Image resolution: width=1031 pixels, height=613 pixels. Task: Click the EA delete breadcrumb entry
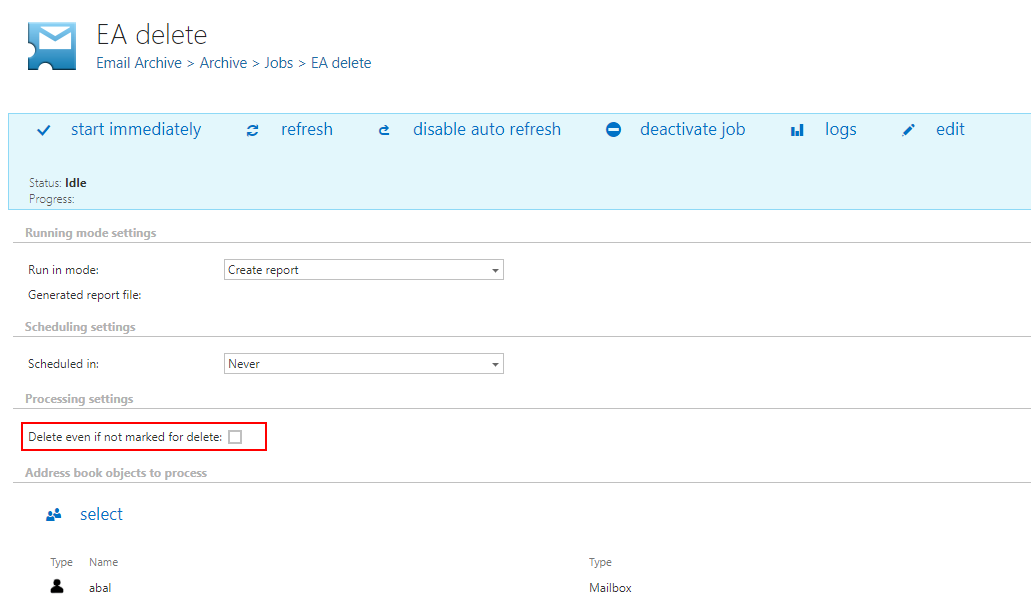point(340,62)
